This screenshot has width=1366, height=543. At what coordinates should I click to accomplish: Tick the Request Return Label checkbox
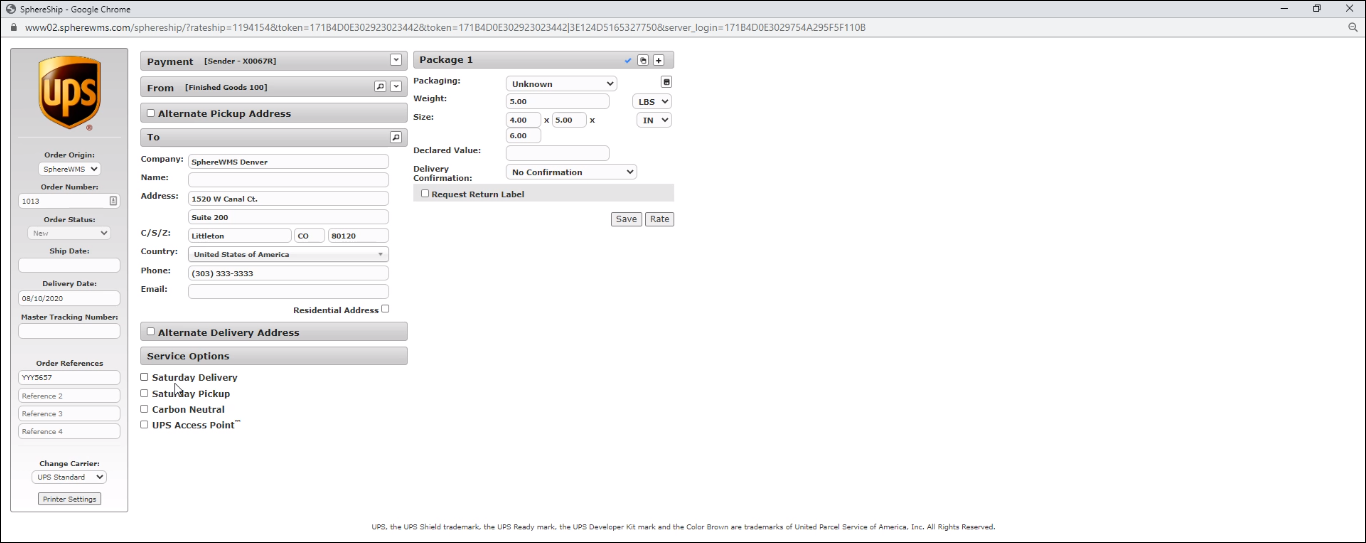pos(425,194)
